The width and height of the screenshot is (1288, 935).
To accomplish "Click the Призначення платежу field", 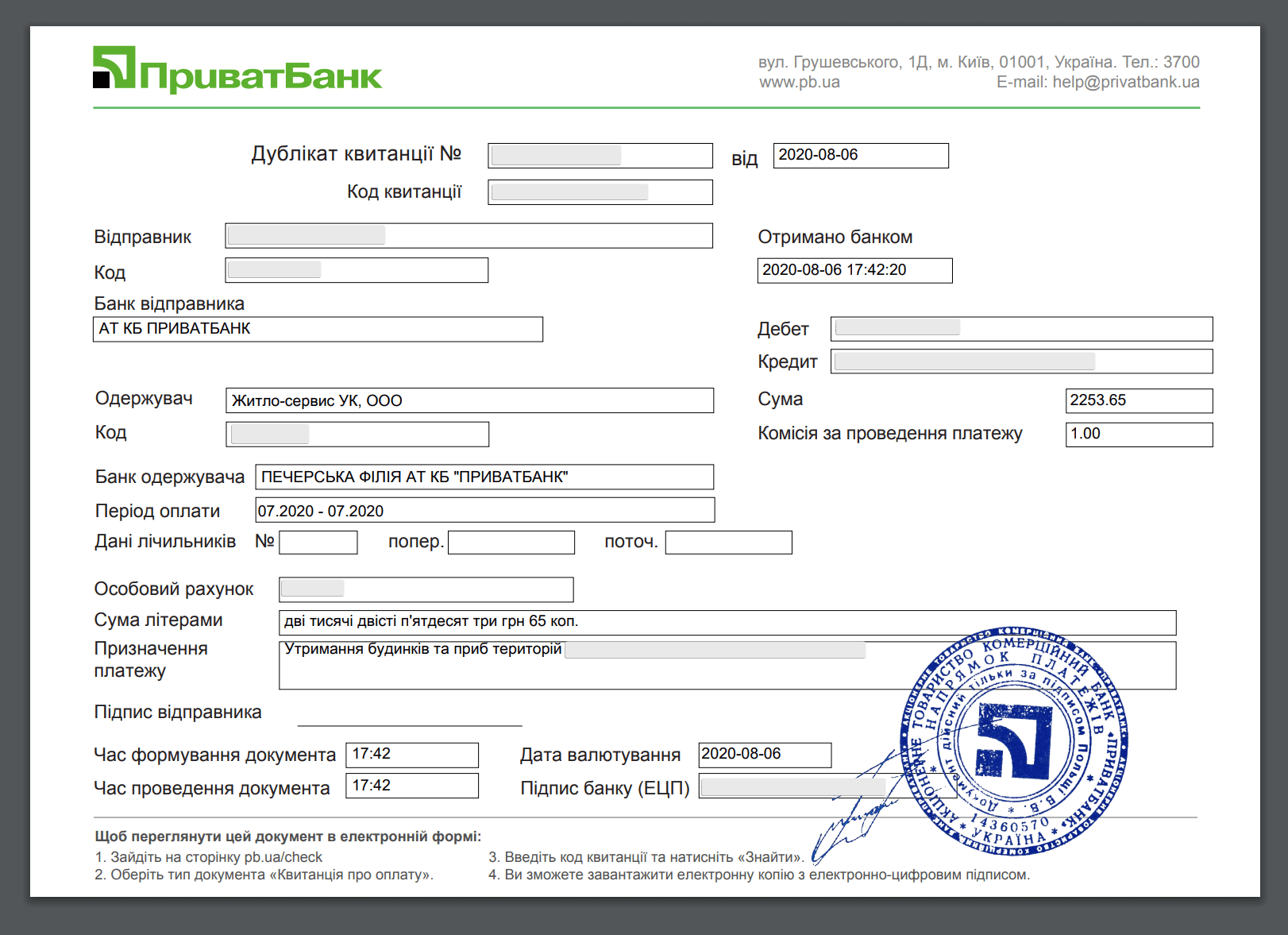I will coord(727,666).
